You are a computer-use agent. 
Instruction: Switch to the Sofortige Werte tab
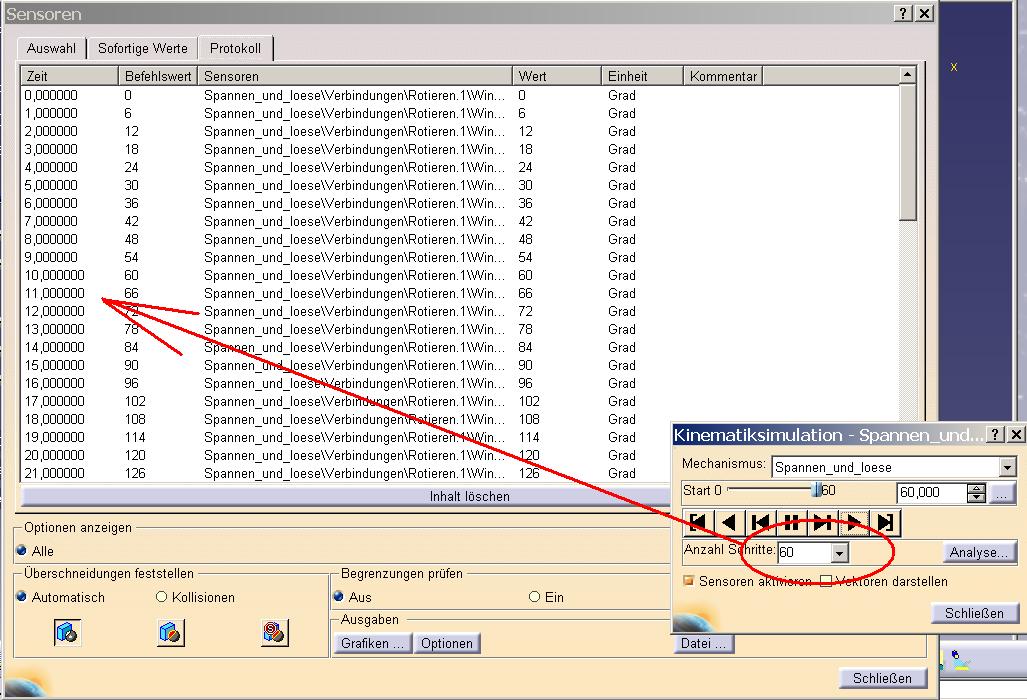[143, 48]
